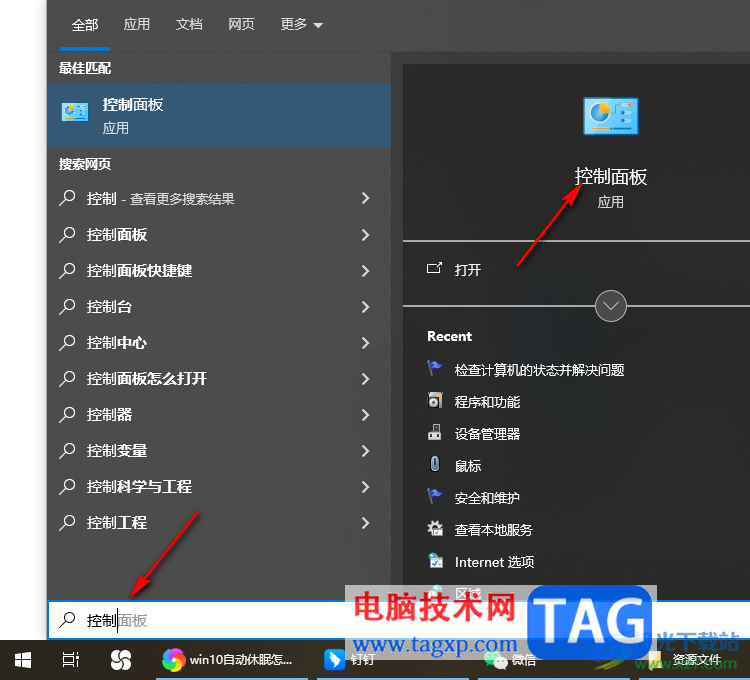
Task: Switch to the 文档 tab
Action: point(189,24)
